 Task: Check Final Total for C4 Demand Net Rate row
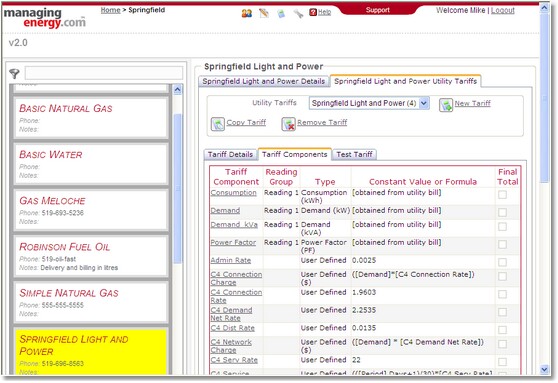[x=502, y=312]
